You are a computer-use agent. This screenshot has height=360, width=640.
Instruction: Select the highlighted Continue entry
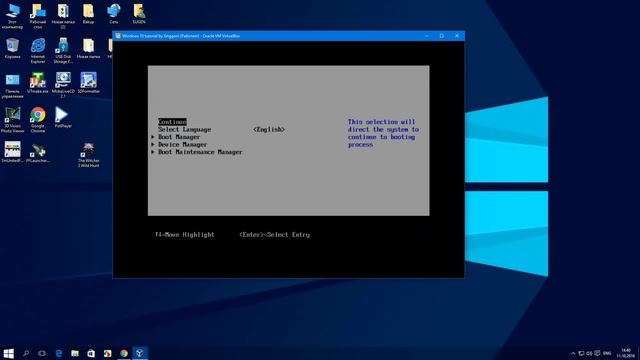coord(172,122)
